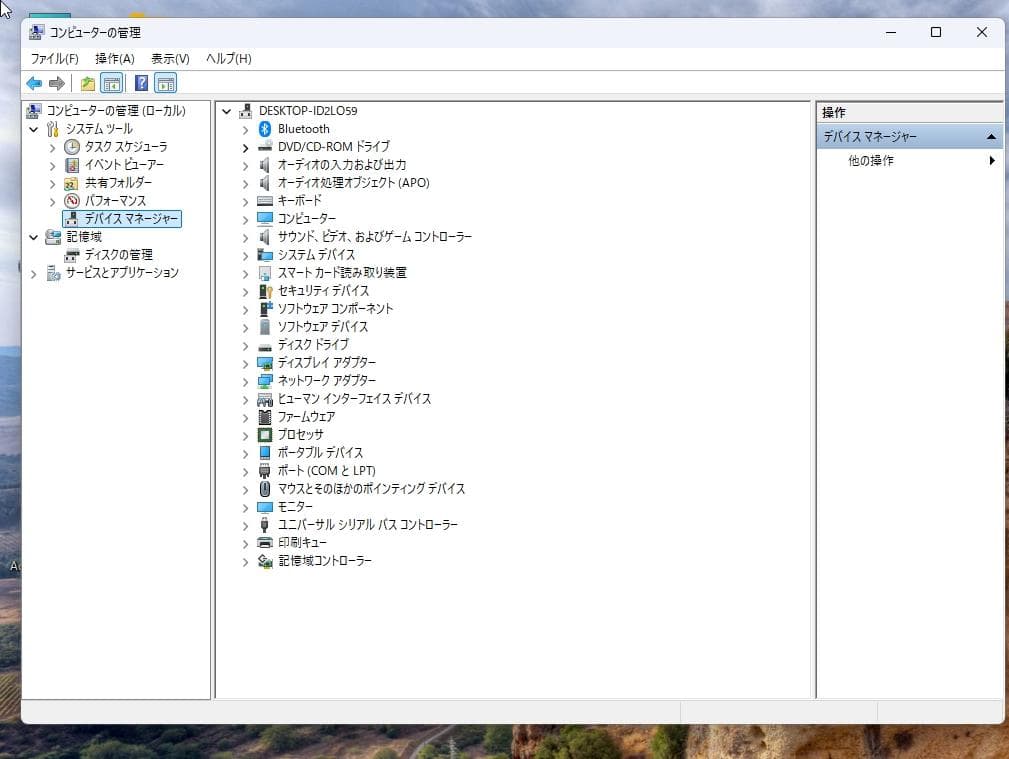Click the セキュリティ デバイス key icon
Screen dimensions: 1009x759
[x=264, y=291]
